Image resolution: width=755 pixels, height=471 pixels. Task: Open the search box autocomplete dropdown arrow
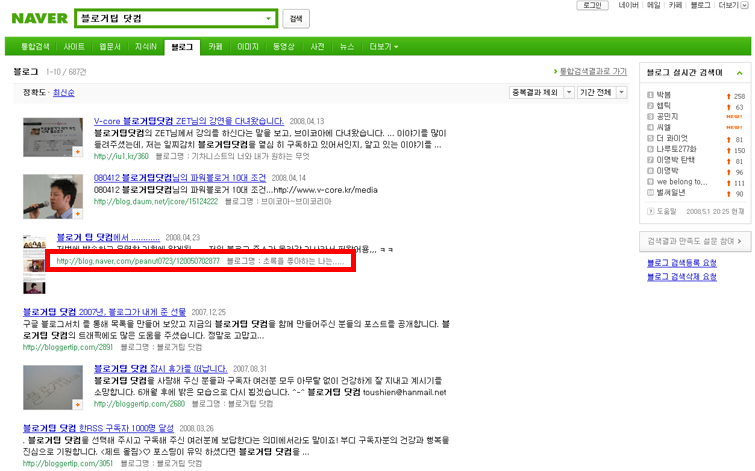[268, 18]
